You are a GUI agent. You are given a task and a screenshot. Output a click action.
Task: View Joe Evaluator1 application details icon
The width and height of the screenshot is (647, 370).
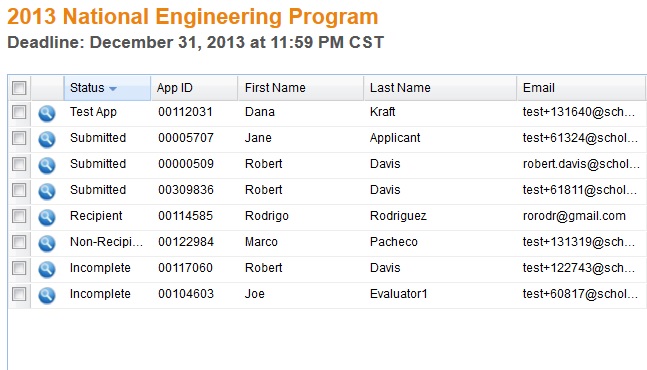(47, 295)
